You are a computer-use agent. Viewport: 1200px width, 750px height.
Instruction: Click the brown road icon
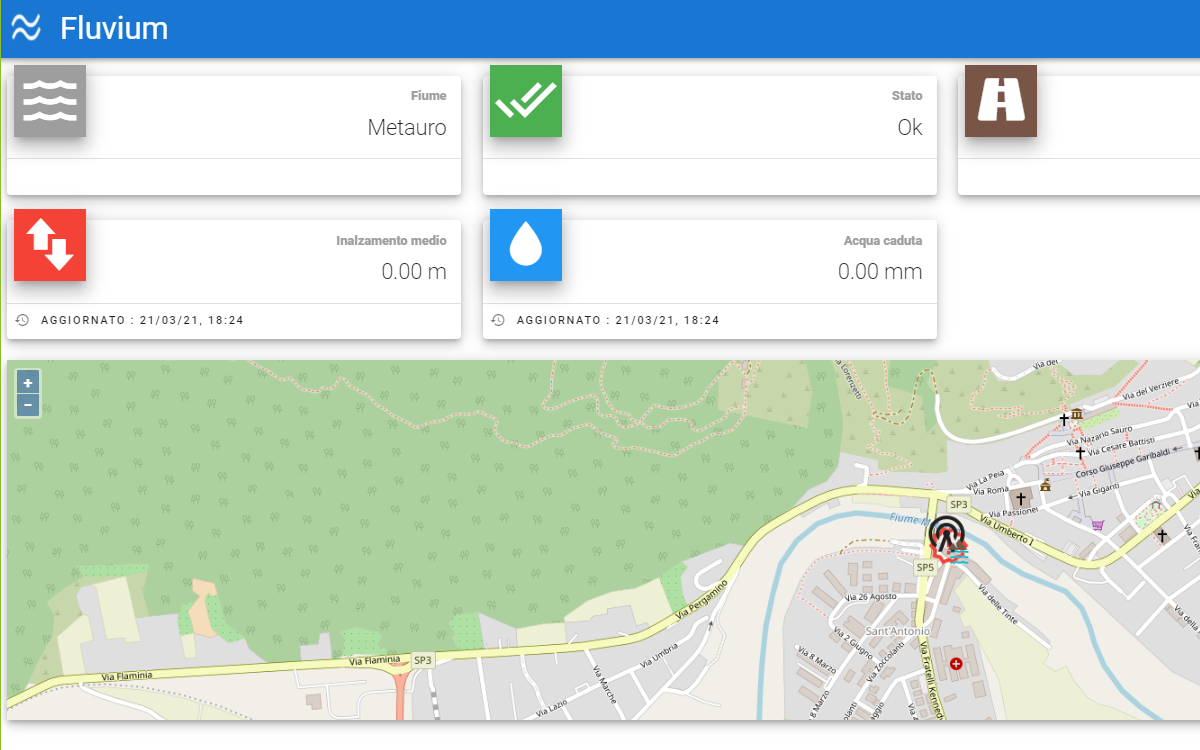click(1001, 101)
